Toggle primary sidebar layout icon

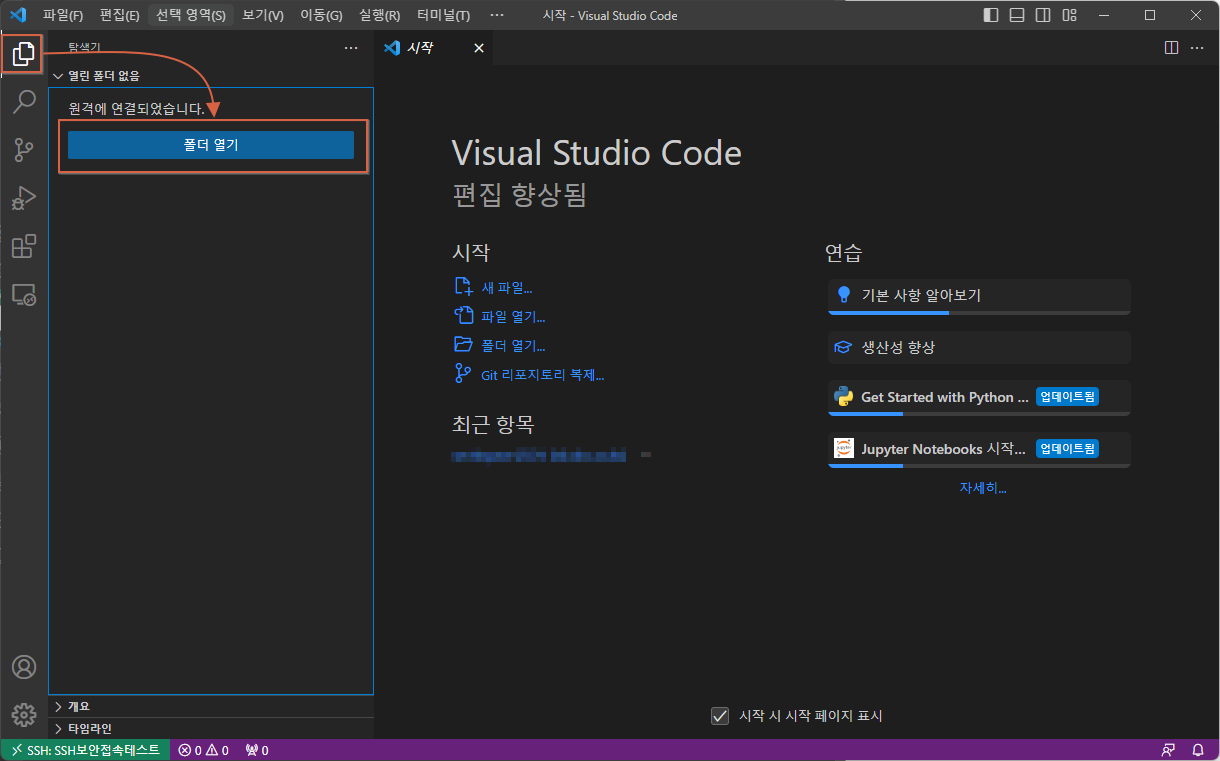click(991, 15)
